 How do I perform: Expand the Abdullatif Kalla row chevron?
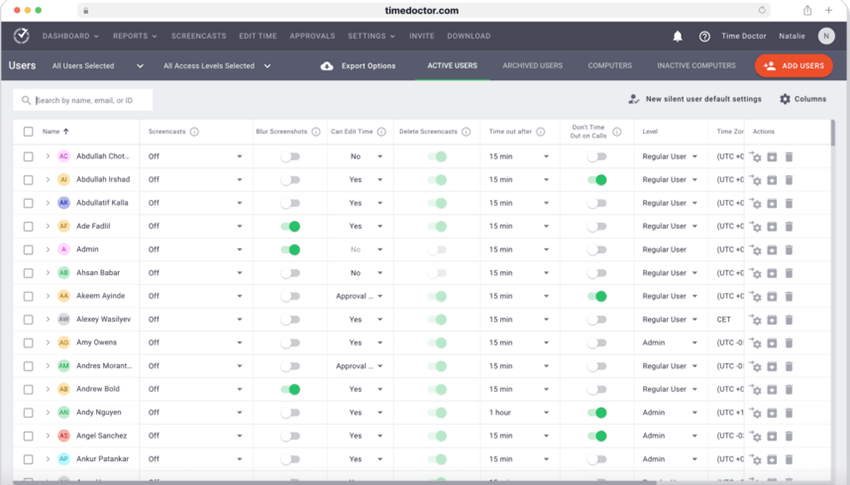click(x=48, y=203)
